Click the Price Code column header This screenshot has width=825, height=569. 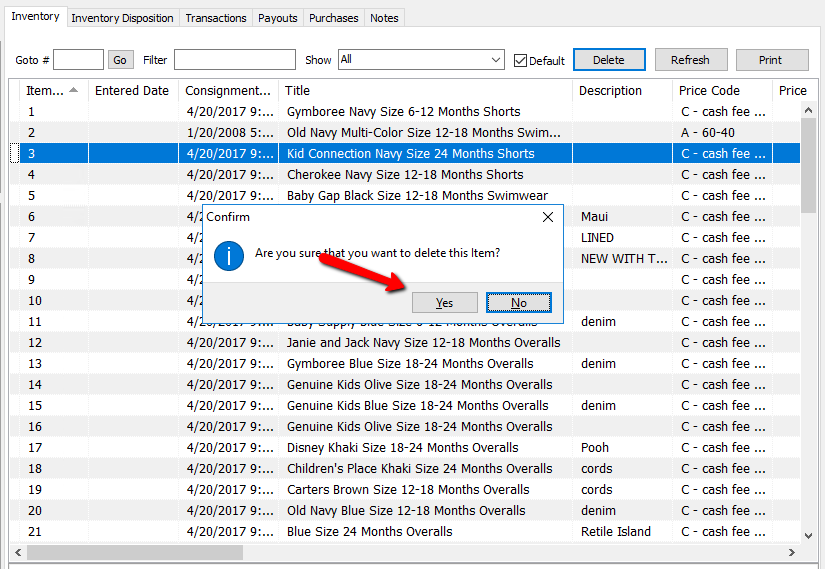[709, 90]
